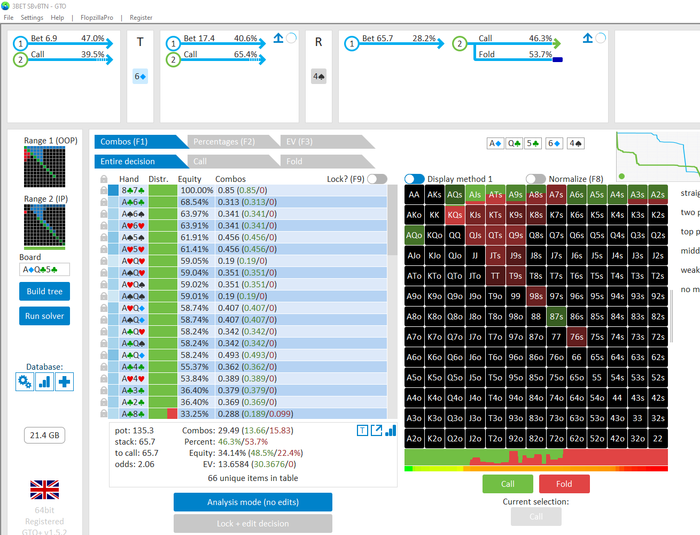Toggle Lock? (F9) switch

tap(377, 179)
